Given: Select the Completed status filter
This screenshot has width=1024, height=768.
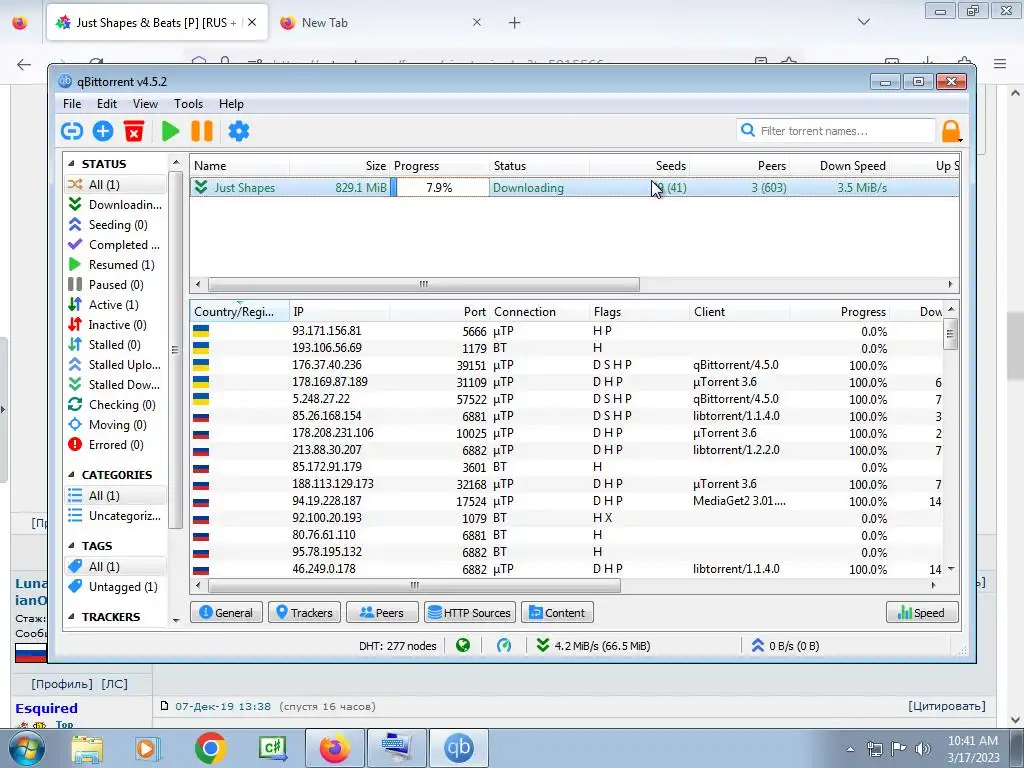Looking at the screenshot, I should (x=115, y=245).
